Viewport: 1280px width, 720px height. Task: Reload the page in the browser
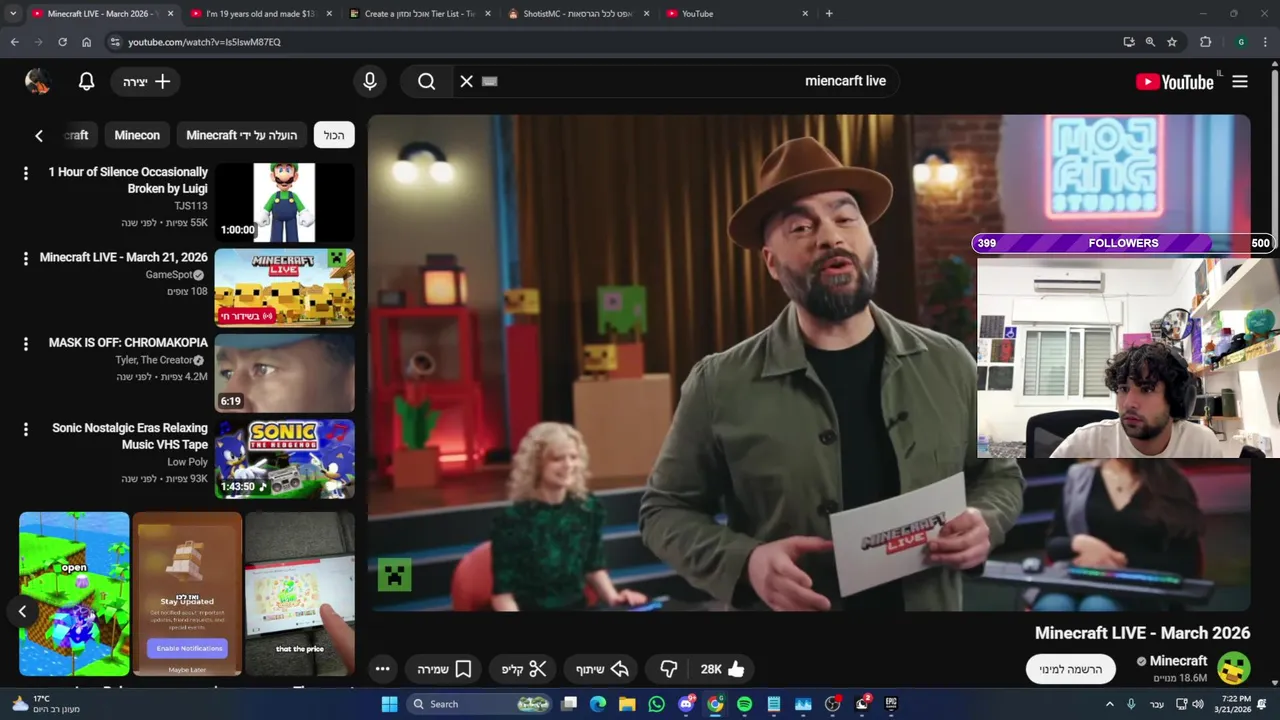click(x=62, y=42)
